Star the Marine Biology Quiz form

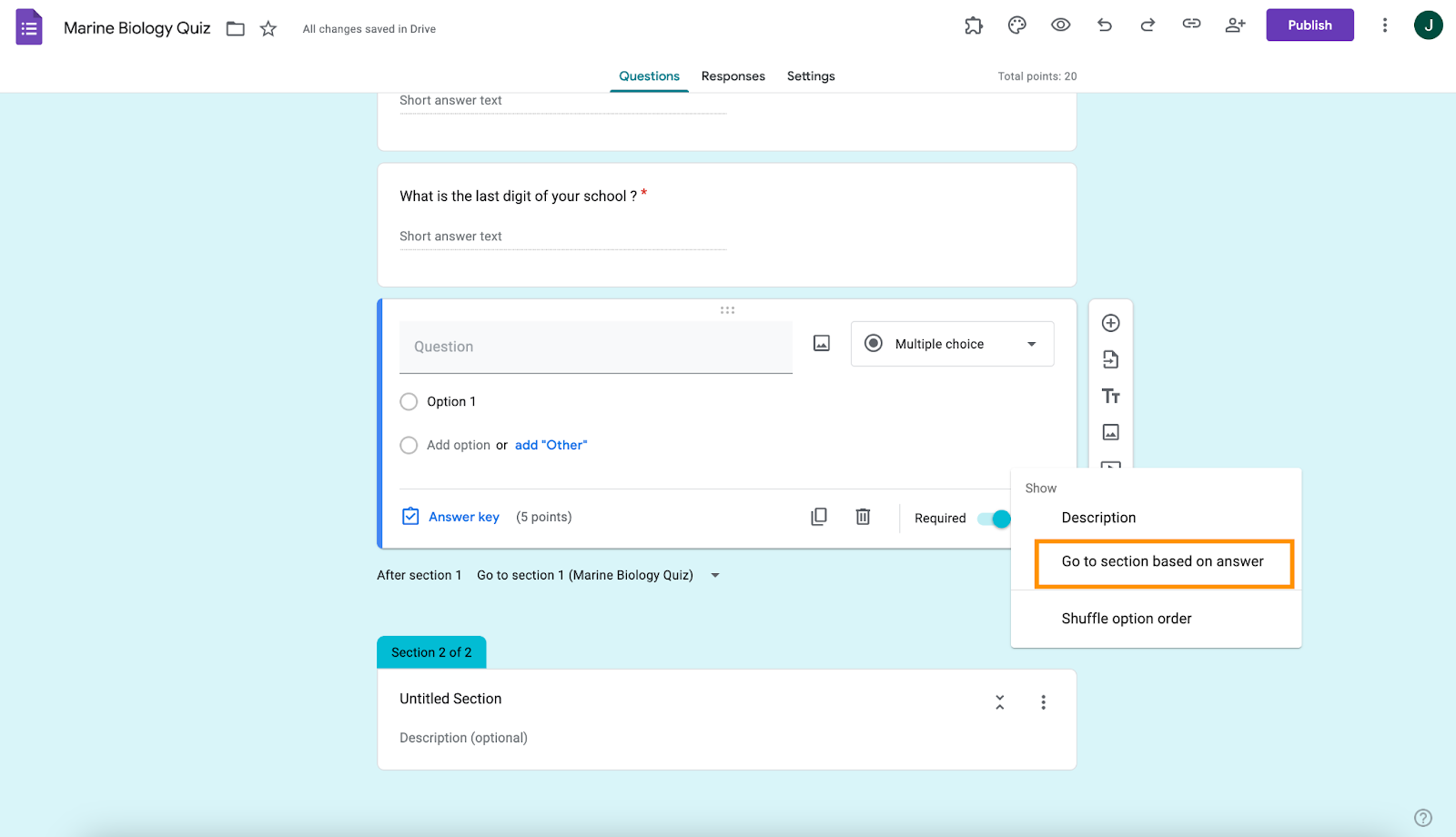click(268, 29)
